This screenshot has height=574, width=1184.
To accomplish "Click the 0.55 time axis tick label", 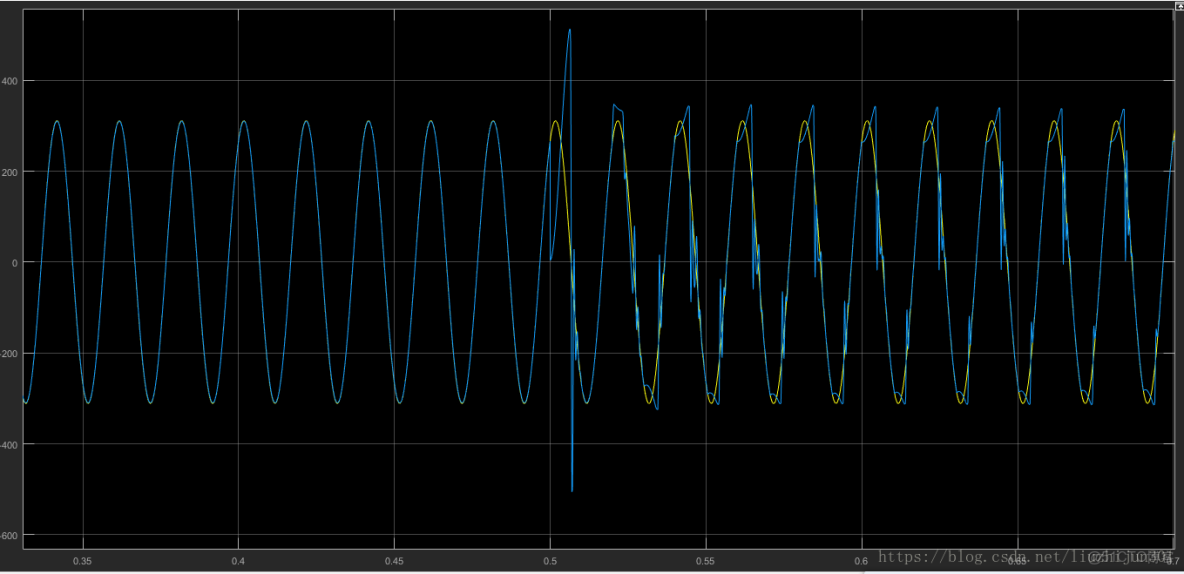I will [705, 561].
